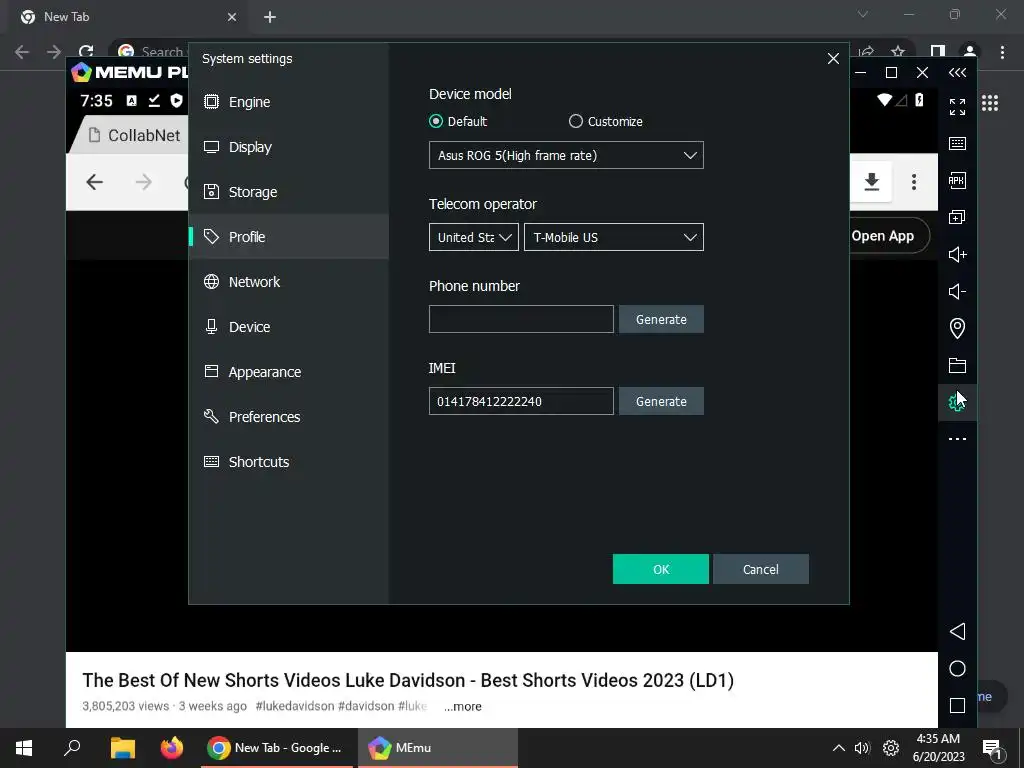Cancel the System settings dialog
The width and height of the screenshot is (1024, 768).
(x=761, y=569)
